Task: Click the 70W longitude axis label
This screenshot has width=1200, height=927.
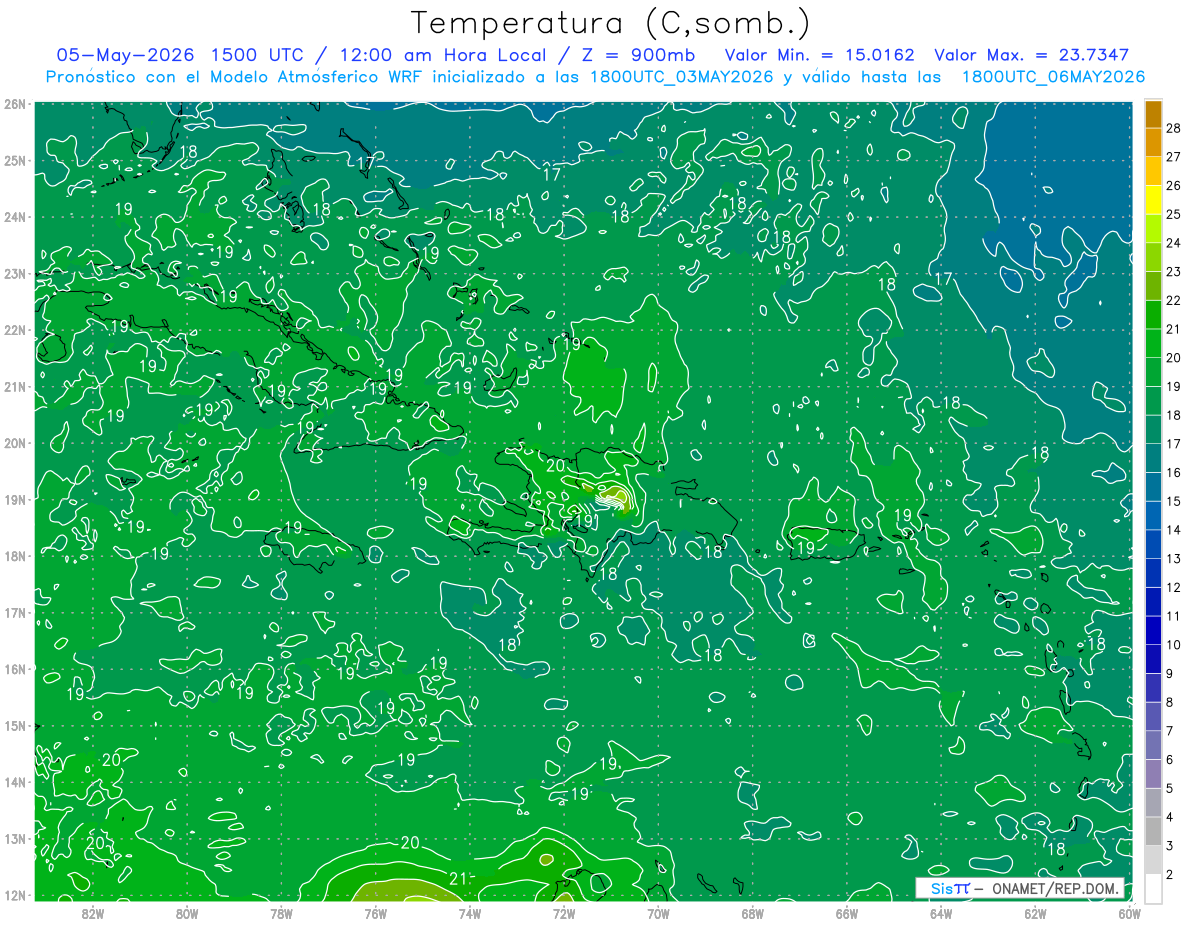Action: [x=658, y=913]
